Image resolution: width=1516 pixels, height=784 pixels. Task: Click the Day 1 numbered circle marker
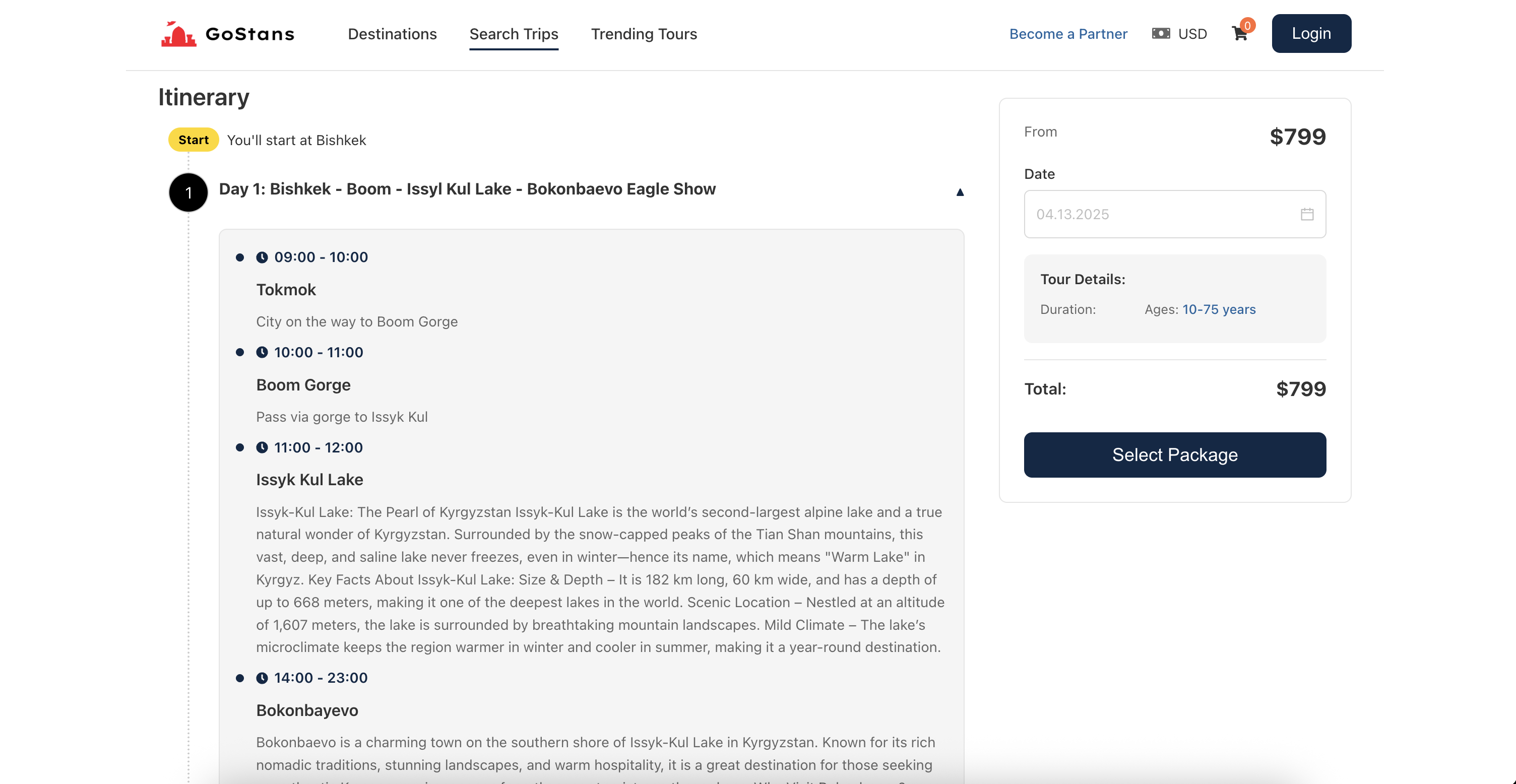click(188, 192)
